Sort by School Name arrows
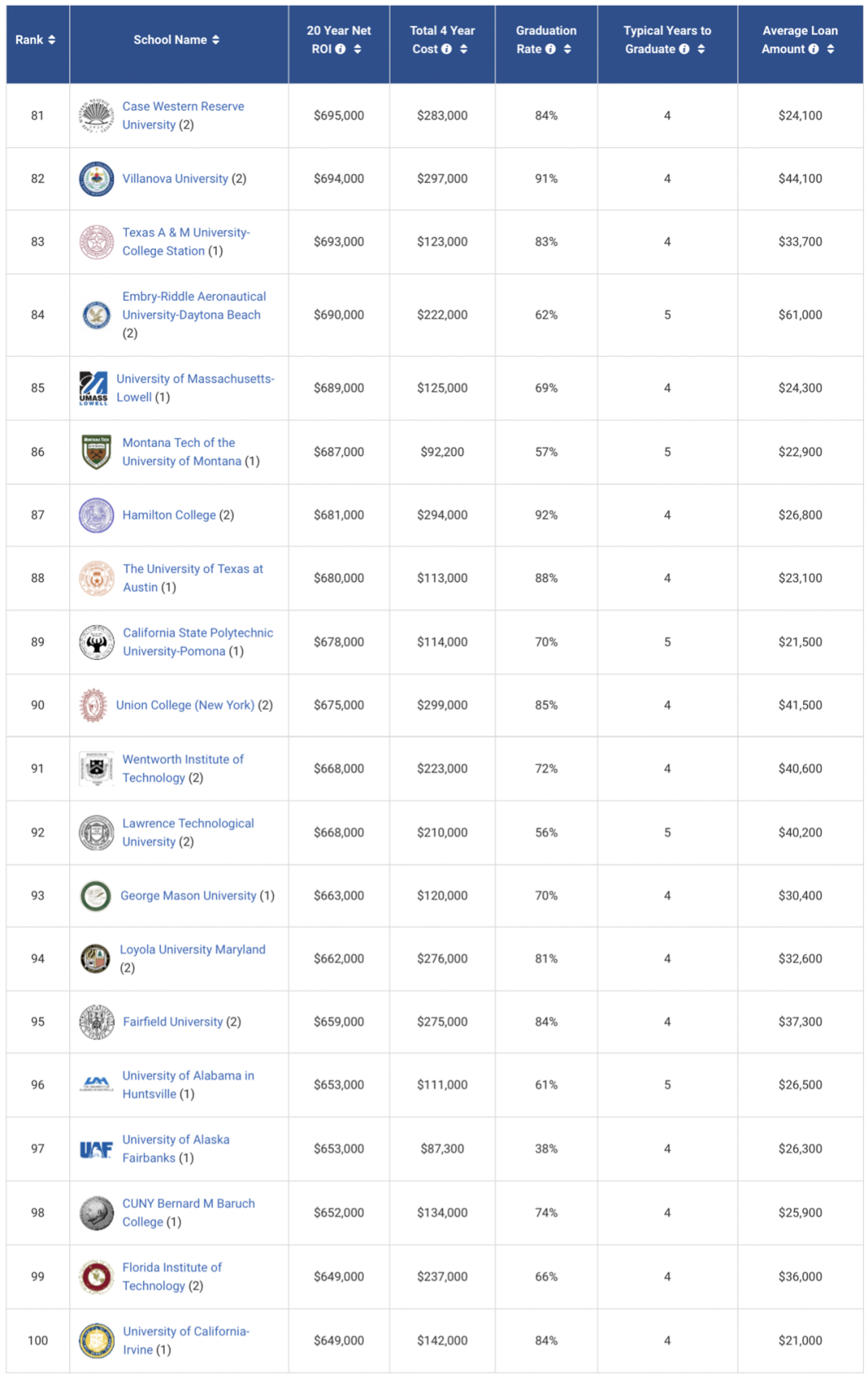868x1377 pixels. [215, 40]
